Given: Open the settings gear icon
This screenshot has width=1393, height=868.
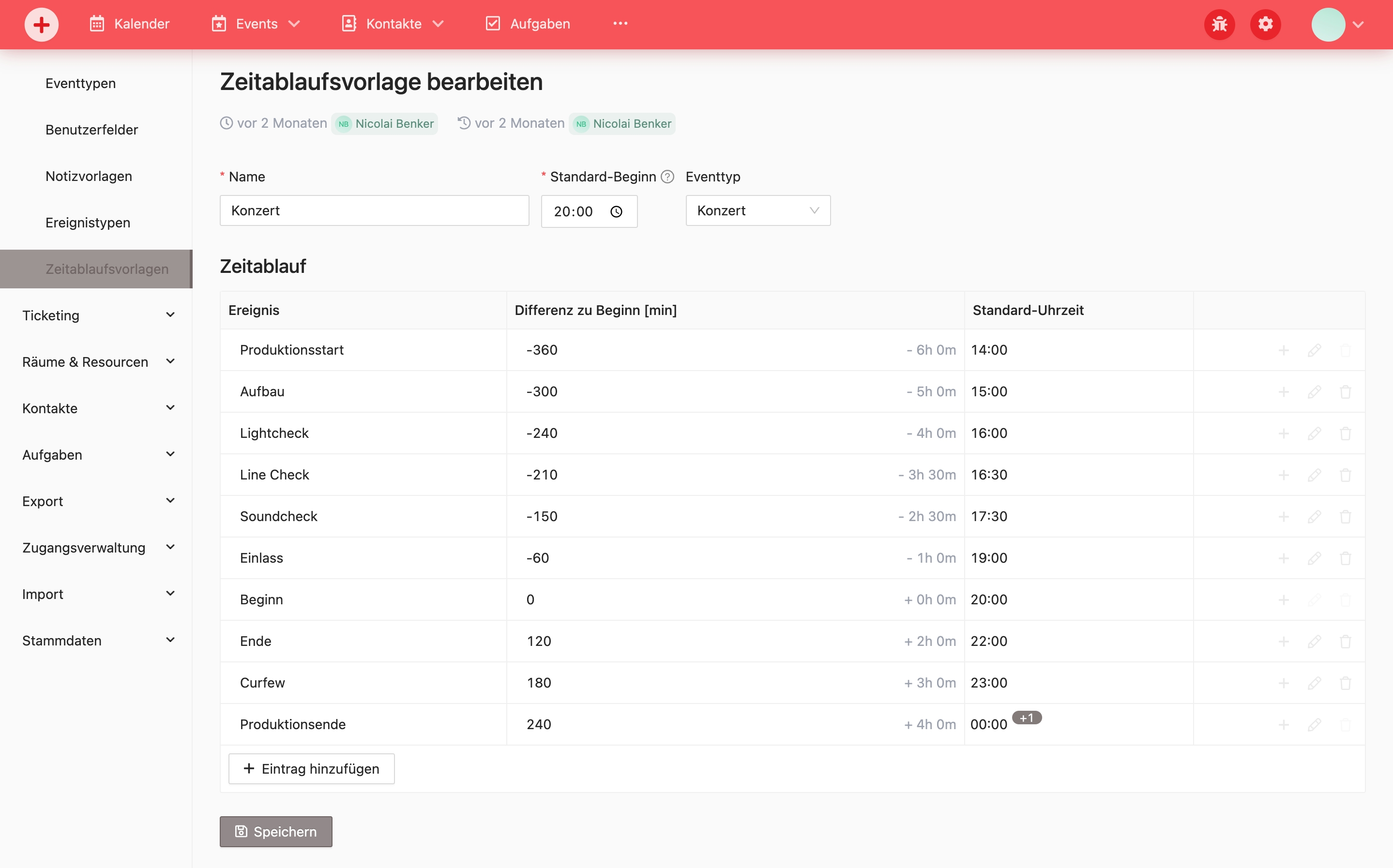Looking at the screenshot, I should pos(1265,24).
